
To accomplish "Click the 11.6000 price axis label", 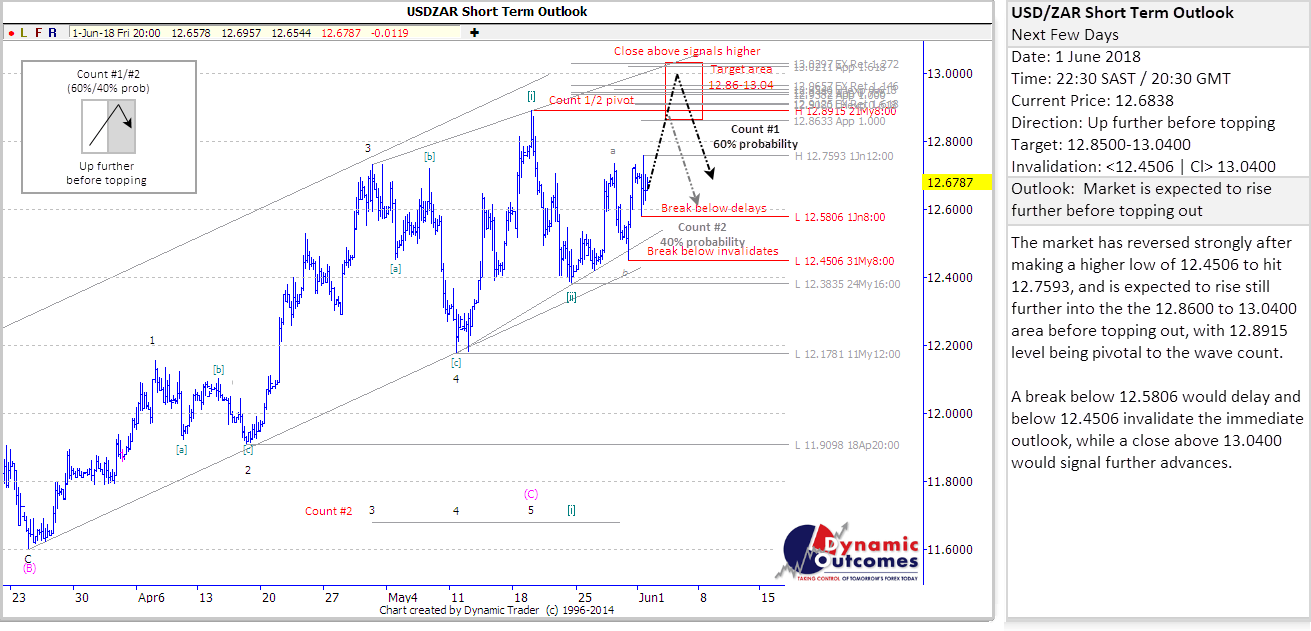I will coord(949,549).
